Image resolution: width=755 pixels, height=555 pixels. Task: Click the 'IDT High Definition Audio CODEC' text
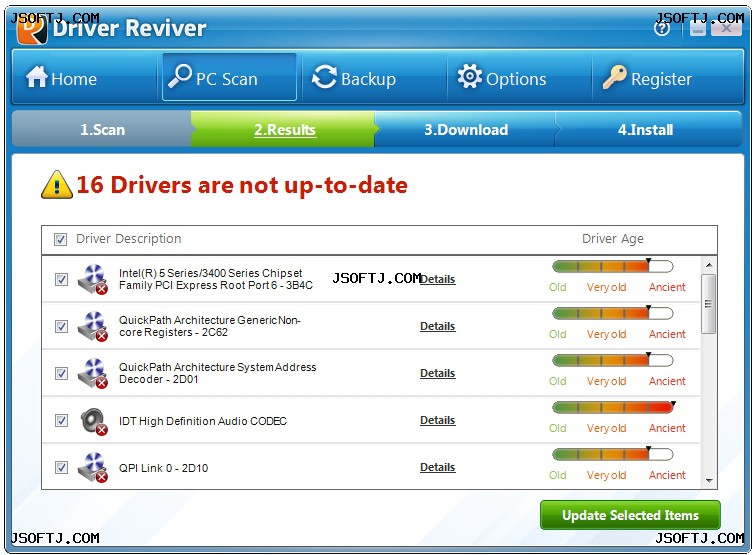tap(203, 421)
